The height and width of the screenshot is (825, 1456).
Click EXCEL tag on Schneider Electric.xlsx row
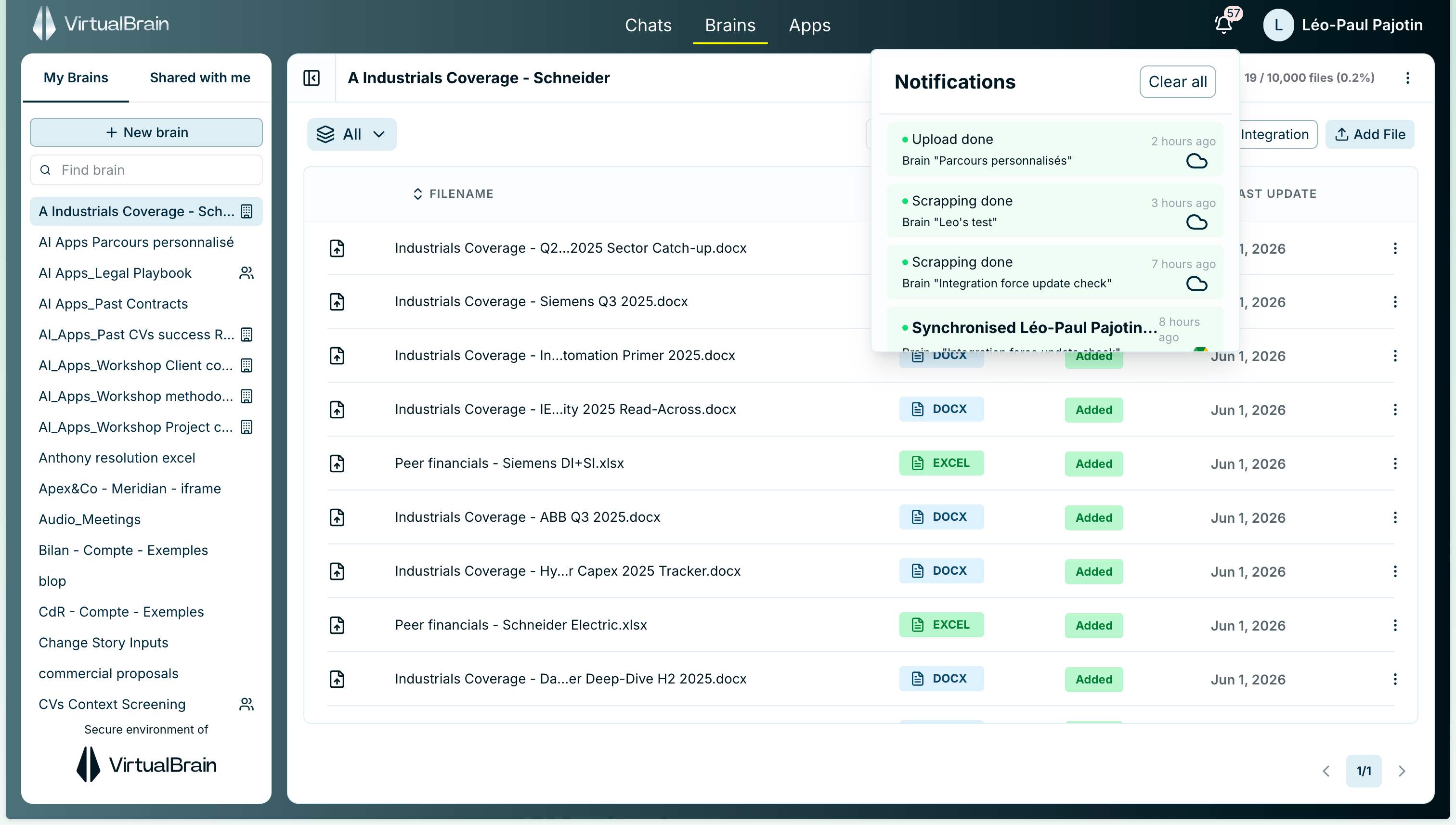(x=941, y=625)
